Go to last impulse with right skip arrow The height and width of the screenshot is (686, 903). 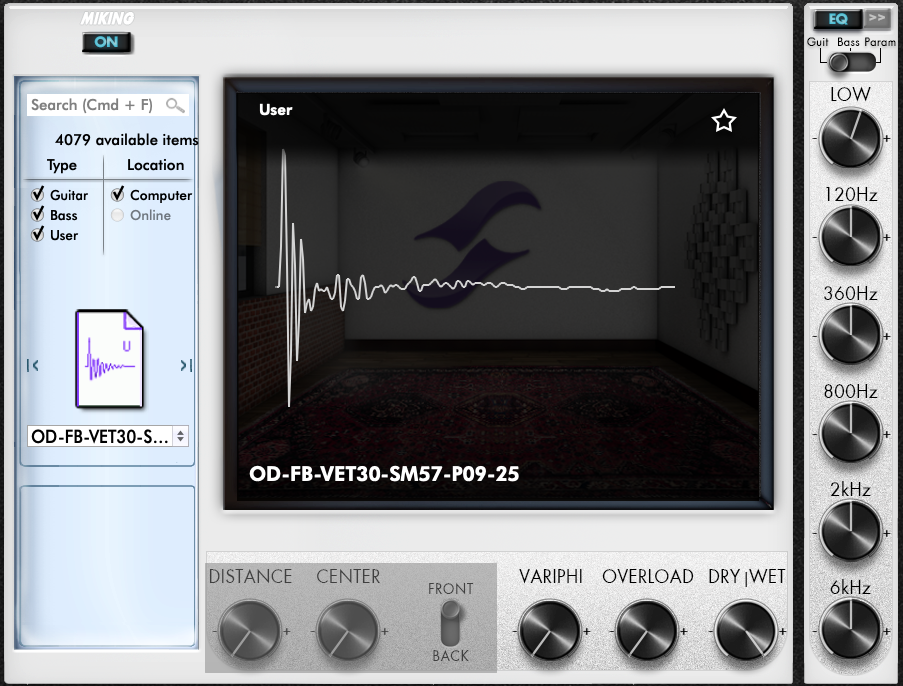[x=185, y=365]
